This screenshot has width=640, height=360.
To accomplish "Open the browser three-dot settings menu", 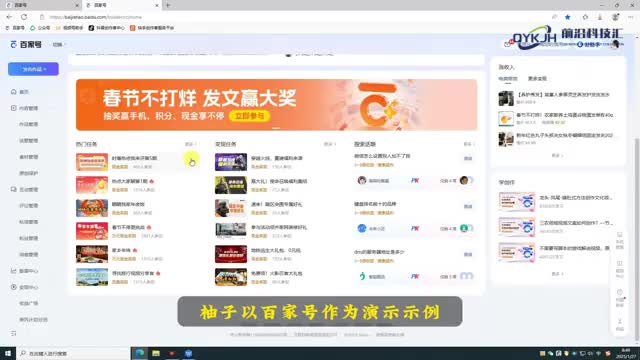I will [631, 17].
